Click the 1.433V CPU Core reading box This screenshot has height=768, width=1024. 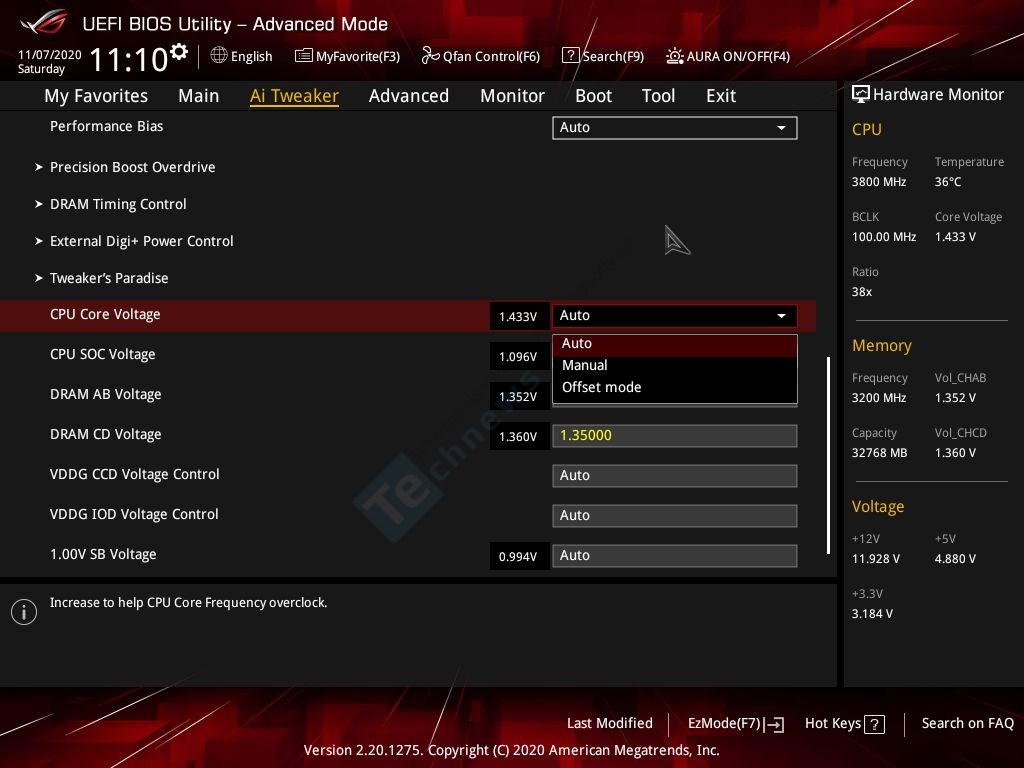[519, 317]
